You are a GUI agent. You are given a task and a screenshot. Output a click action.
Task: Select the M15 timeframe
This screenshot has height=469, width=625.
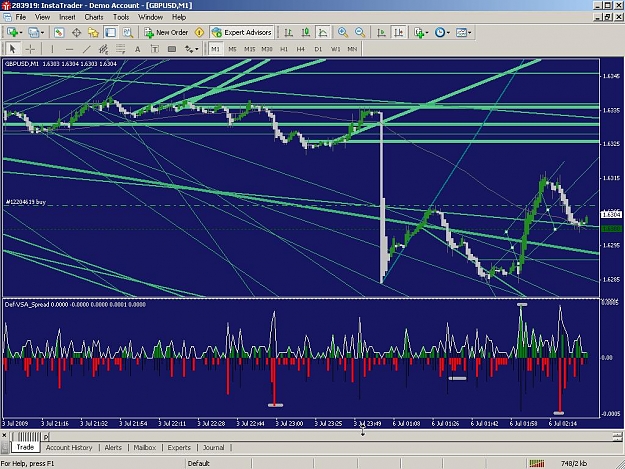(x=250, y=49)
